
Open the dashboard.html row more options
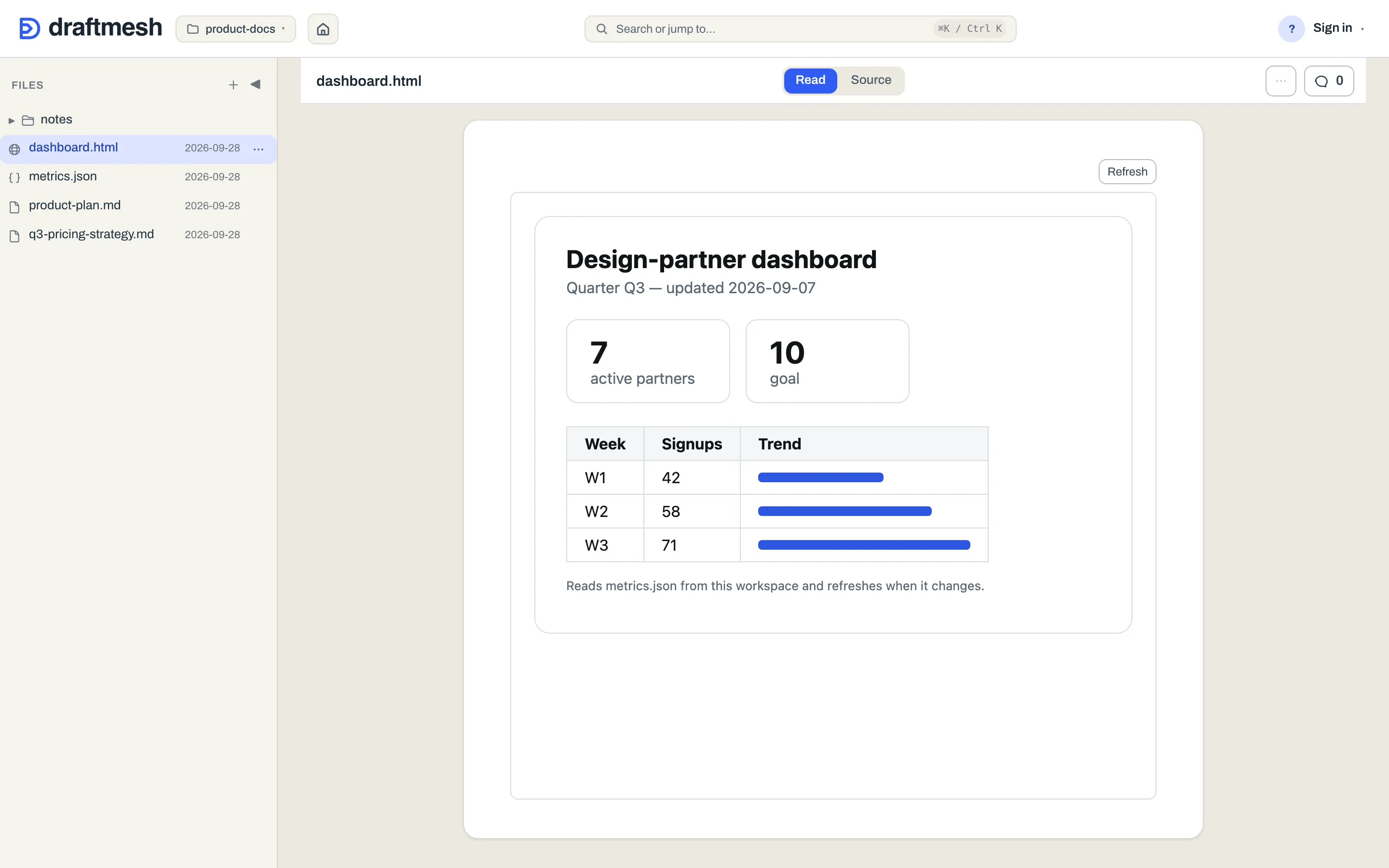[259, 149]
